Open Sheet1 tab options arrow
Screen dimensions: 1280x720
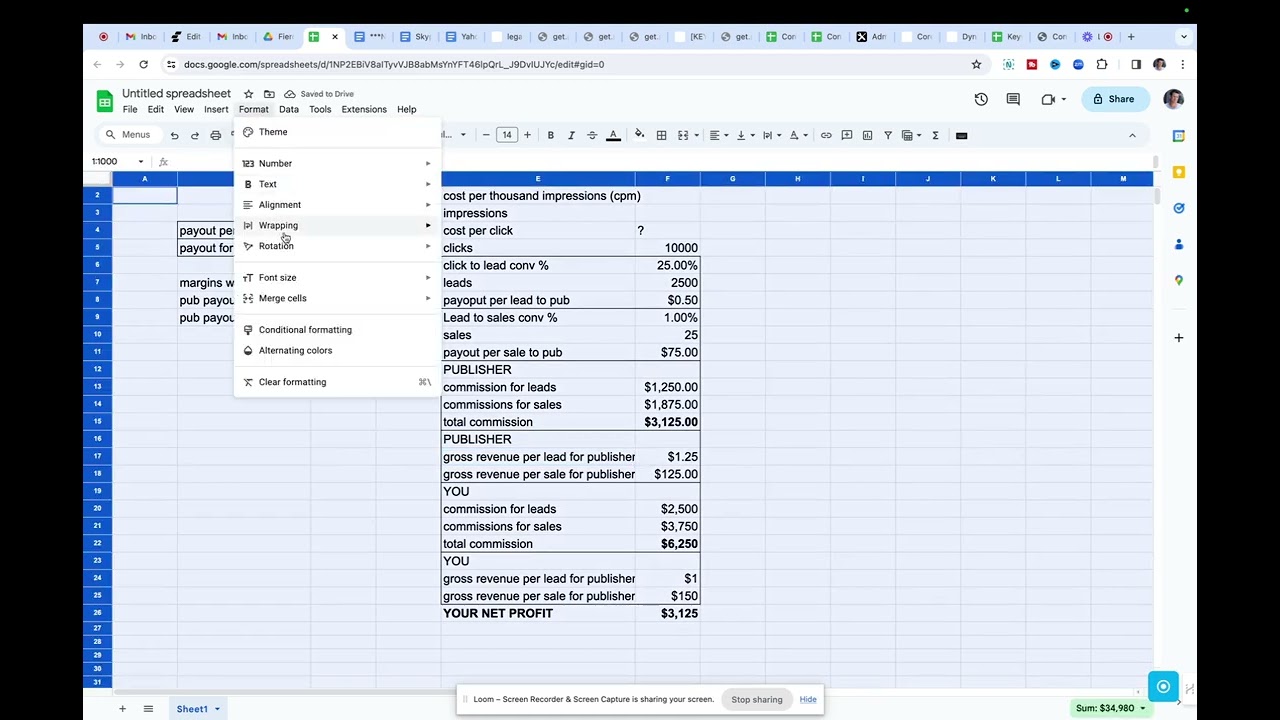click(217, 709)
